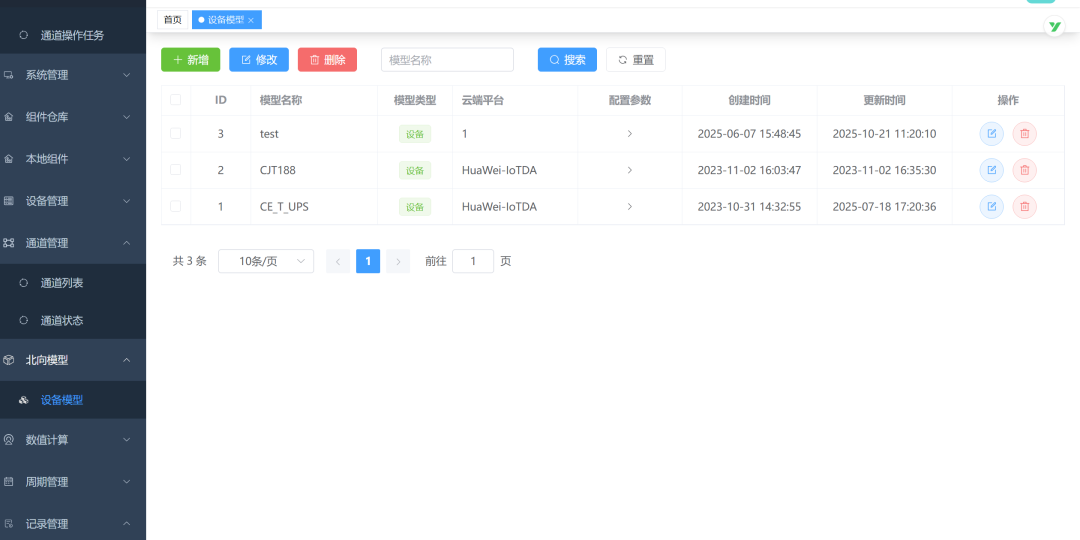
Task: Expand the 系统管理 sidebar menu
Action: point(73,75)
